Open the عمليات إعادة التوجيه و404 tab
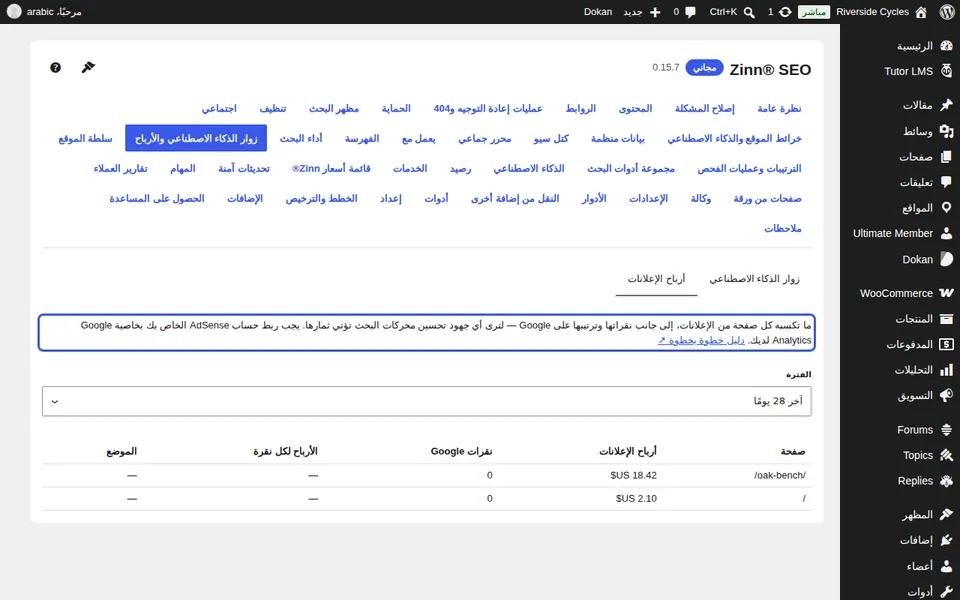The image size is (960, 600). (488, 108)
